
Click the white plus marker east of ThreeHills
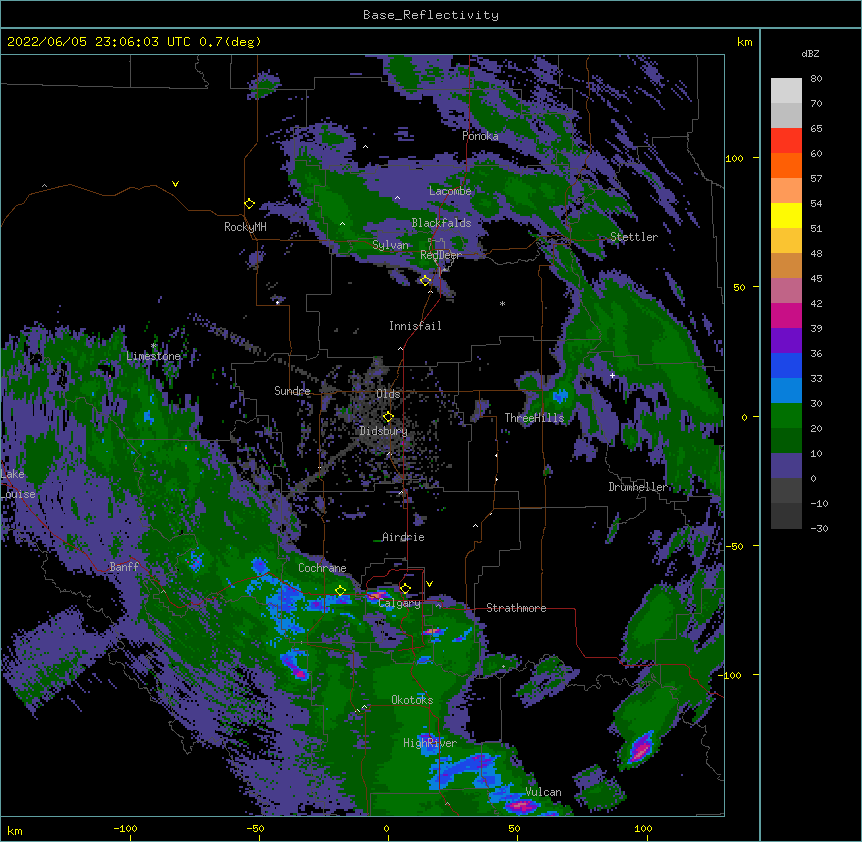[612, 375]
